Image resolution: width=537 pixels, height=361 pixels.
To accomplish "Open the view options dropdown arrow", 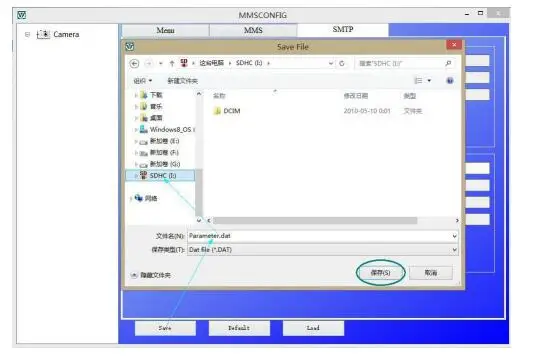I will [x=429, y=80].
